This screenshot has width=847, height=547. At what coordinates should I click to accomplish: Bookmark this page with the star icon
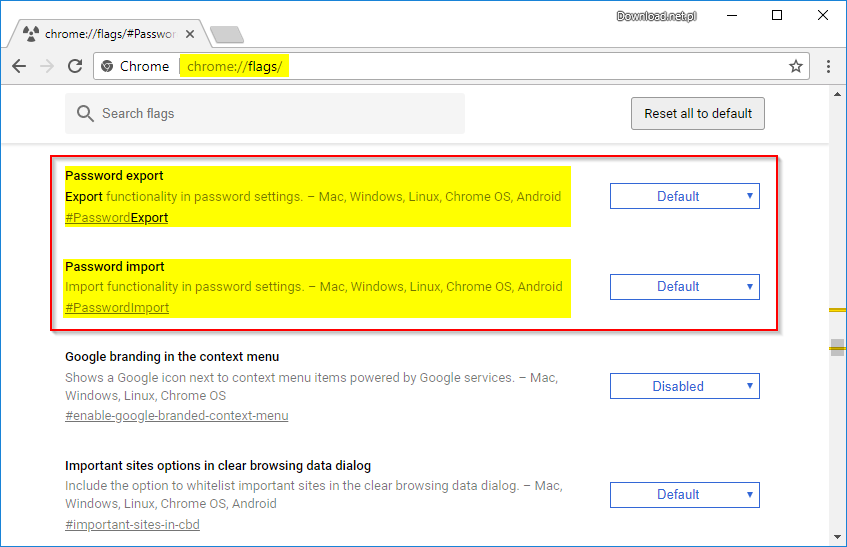pyautogui.click(x=796, y=66)
